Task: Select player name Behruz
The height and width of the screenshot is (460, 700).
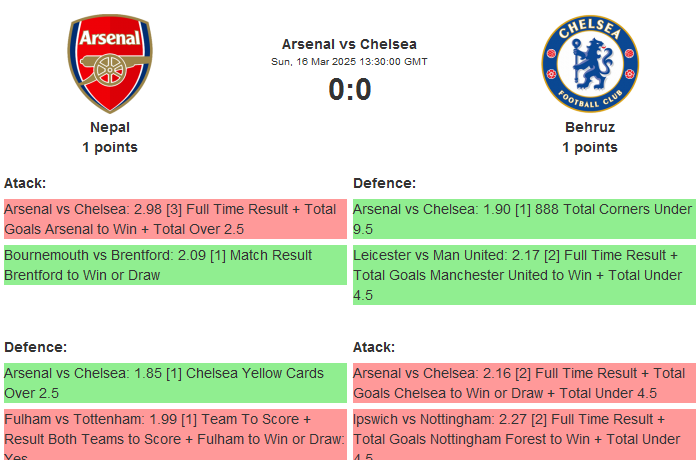Action: click(589, 127)
